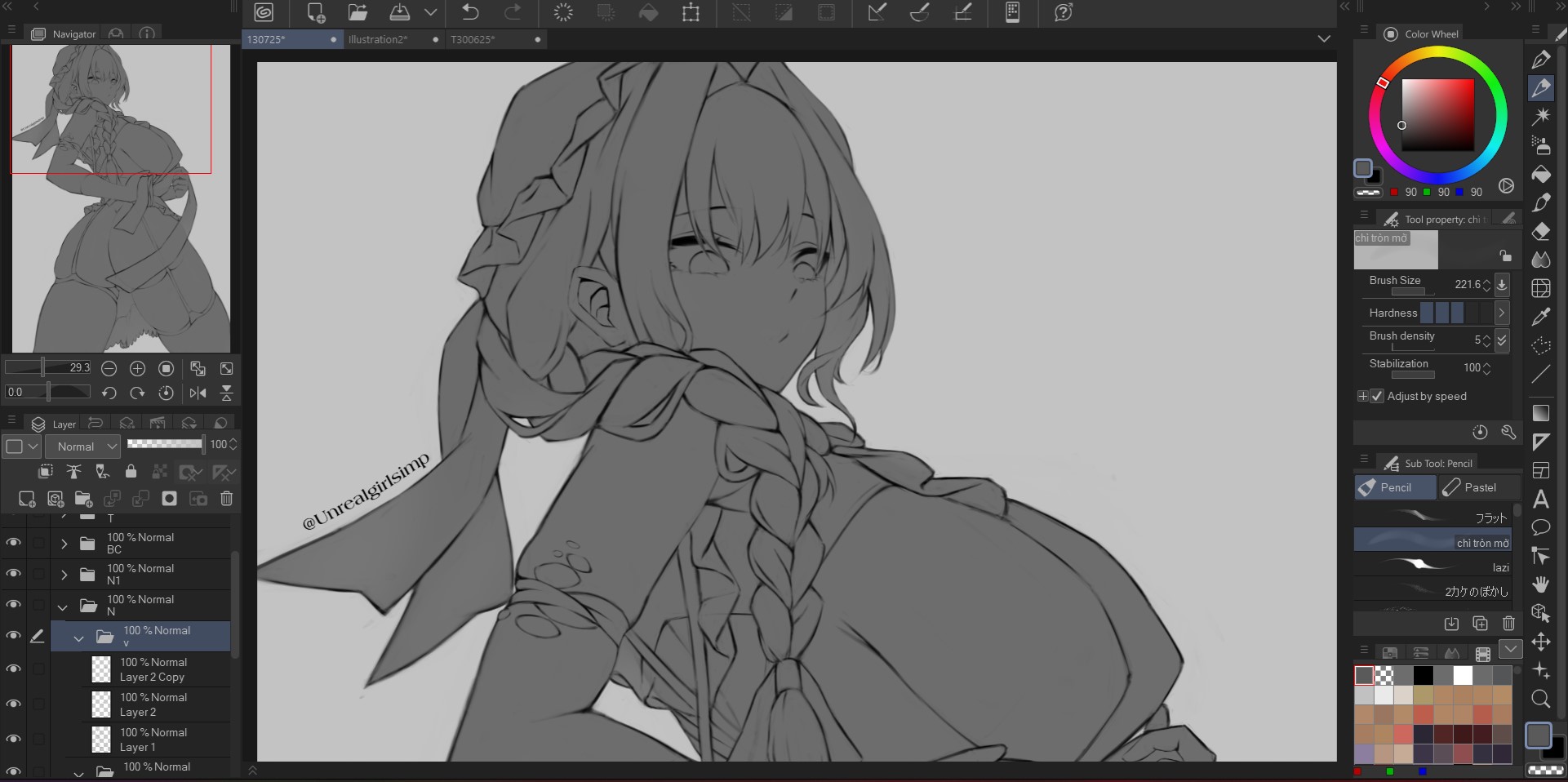Hide Layer 2 Copy

[x=13, y=669]
